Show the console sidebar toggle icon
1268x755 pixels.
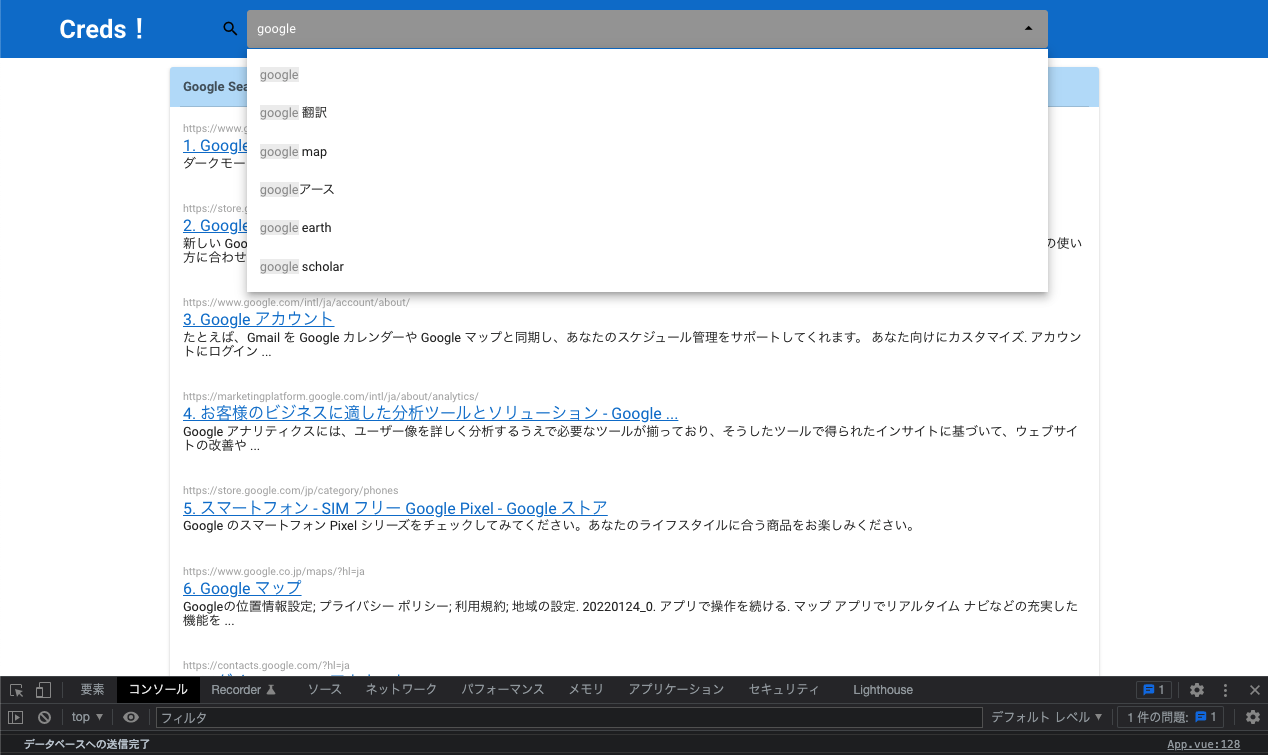(16, 717)
